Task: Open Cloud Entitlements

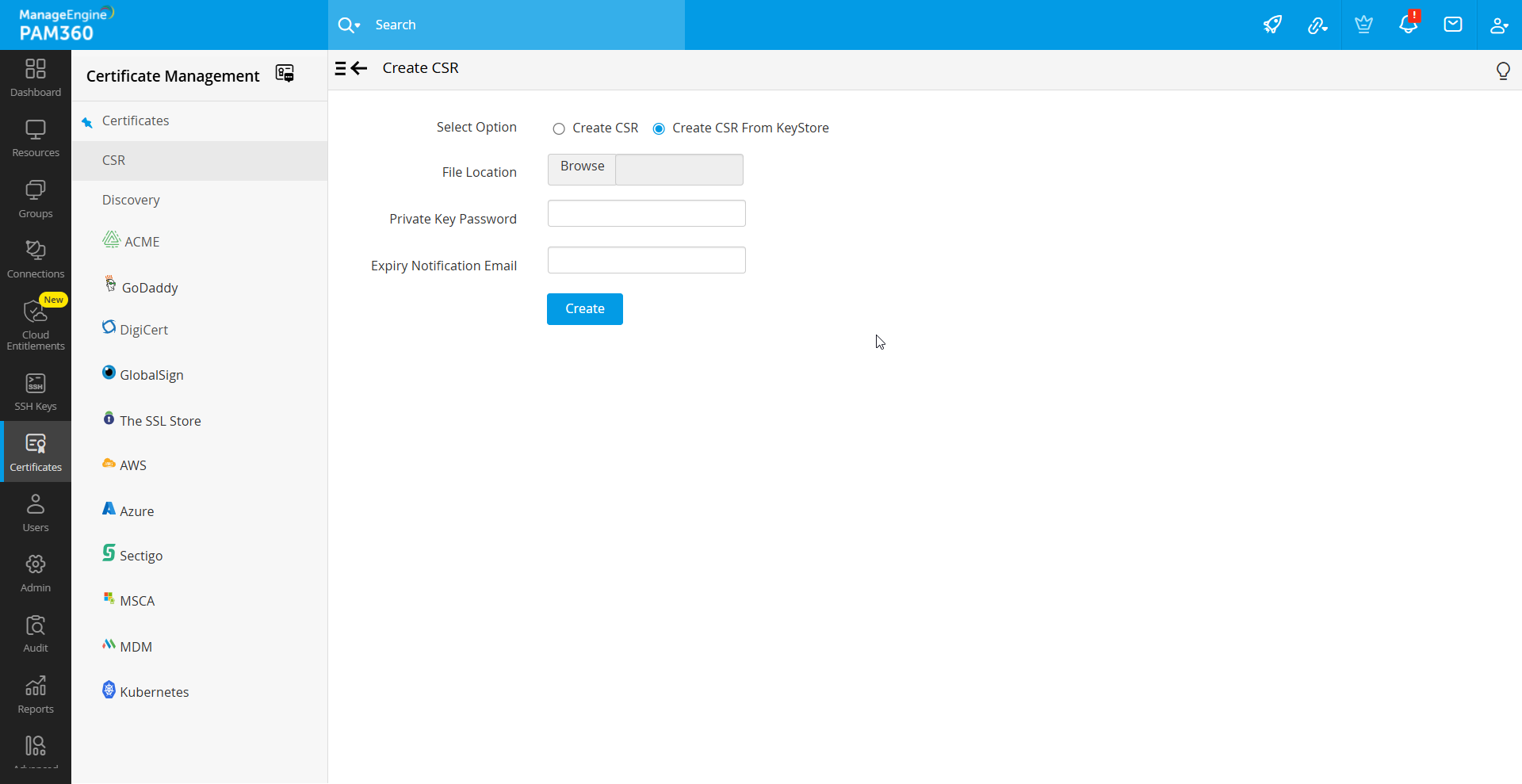Action: [36, 324]
